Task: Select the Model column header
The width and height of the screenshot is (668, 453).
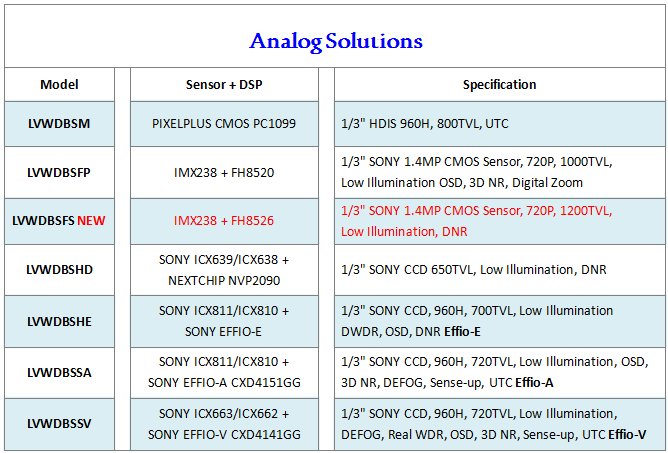Action: 59,85
